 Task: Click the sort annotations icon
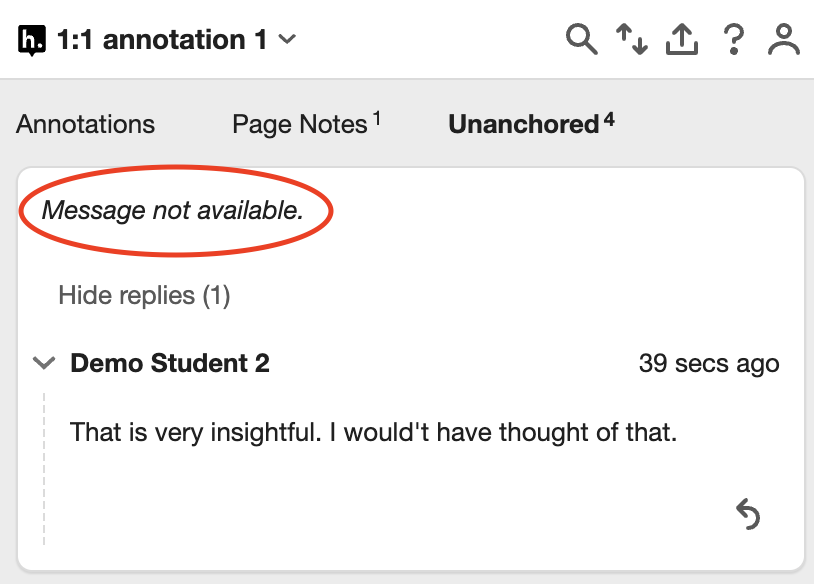click(632, 39)
